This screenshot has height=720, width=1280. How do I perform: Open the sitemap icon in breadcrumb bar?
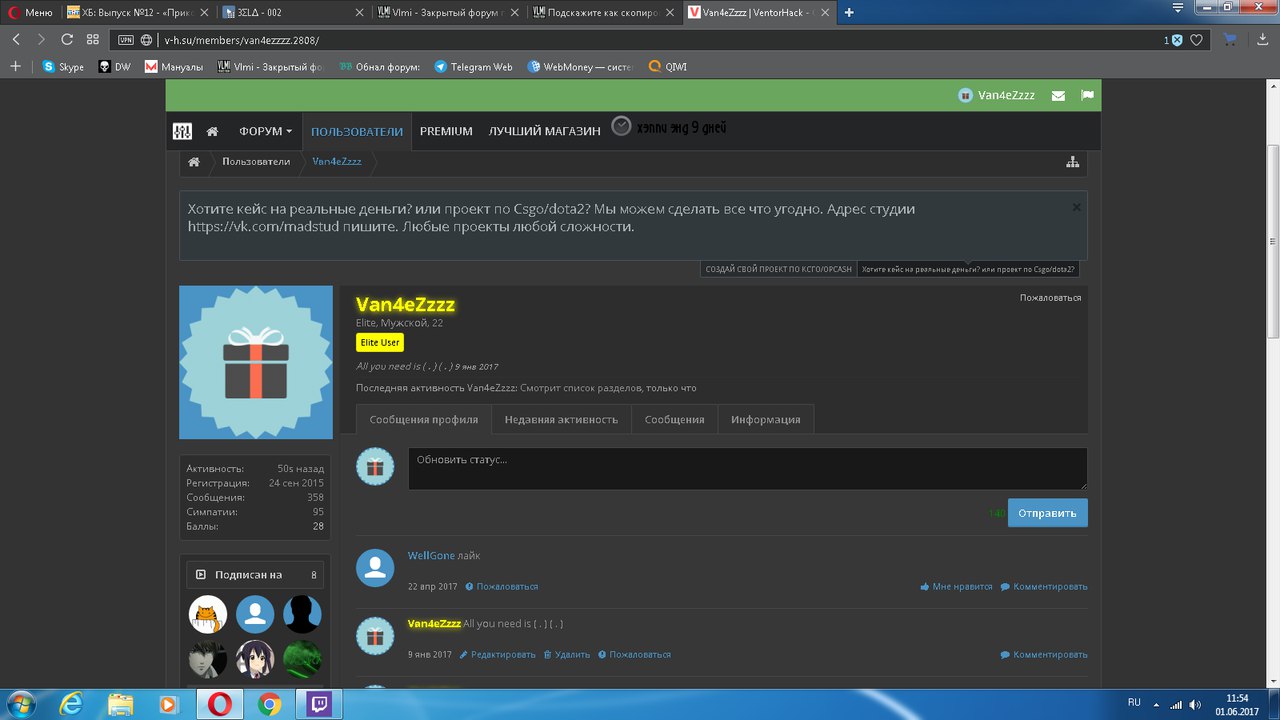[1072, 162]
